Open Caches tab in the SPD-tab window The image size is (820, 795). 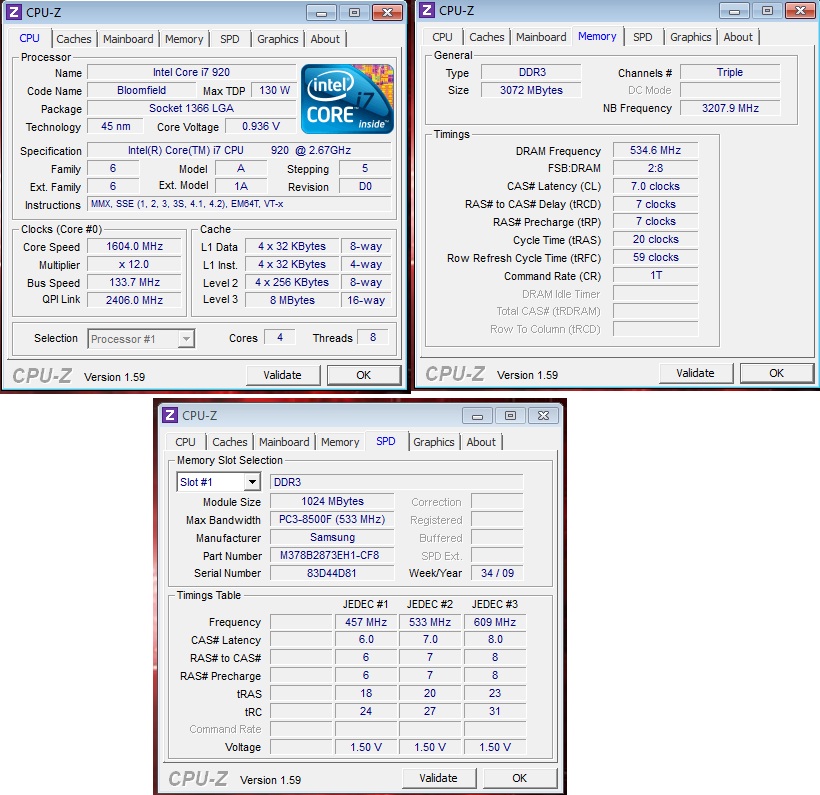click(230, 442)
